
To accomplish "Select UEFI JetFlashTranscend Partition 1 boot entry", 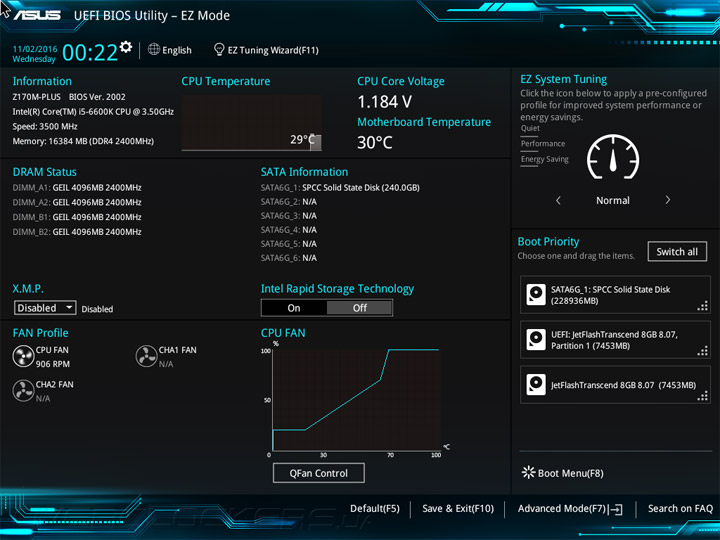I will pos(615,340).
